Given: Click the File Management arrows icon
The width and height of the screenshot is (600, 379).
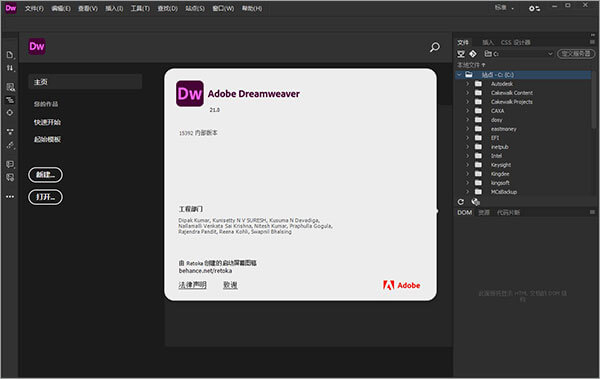Looking at the screenshot, I should tap(10, 68).
